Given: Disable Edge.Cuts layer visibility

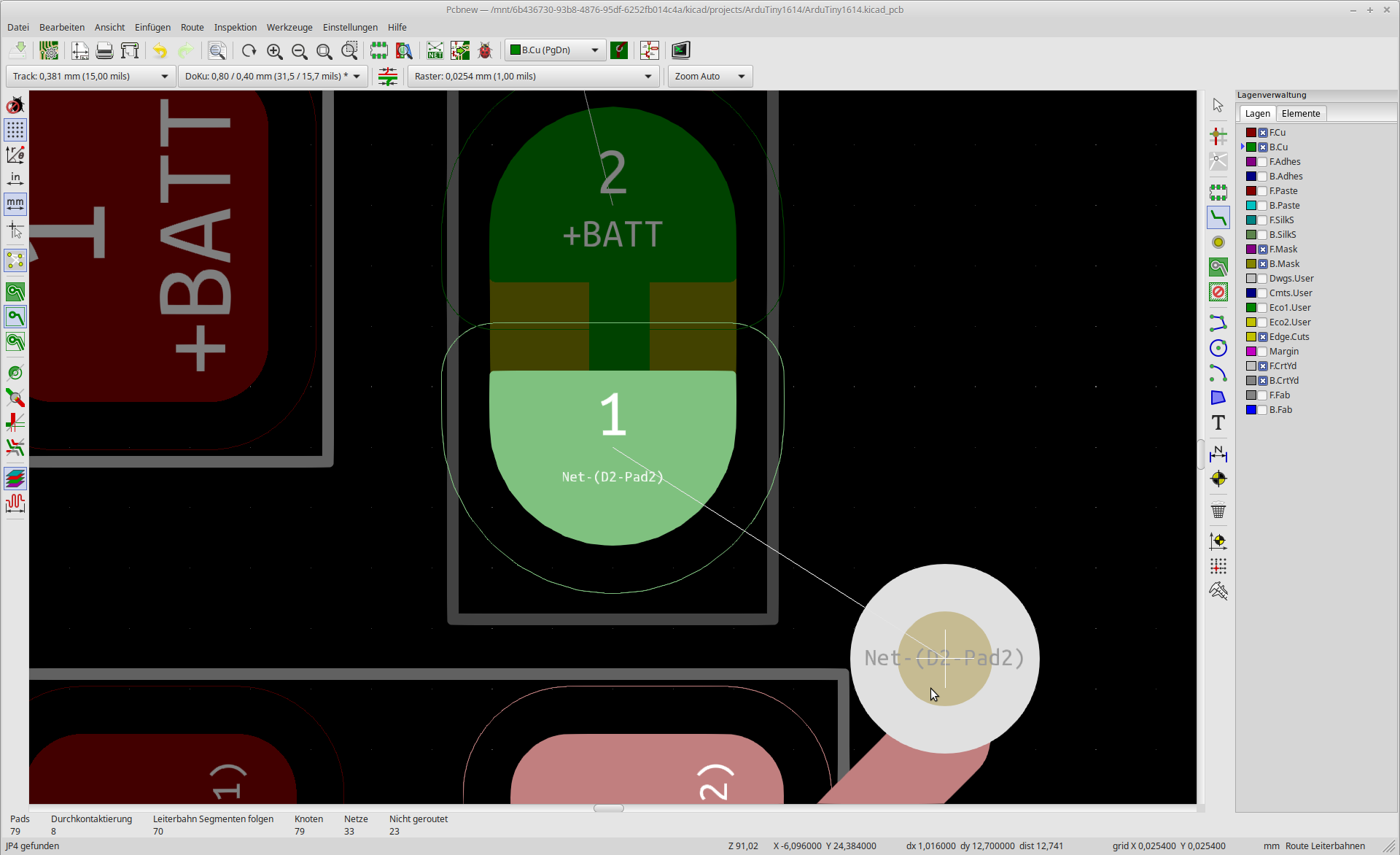Looking at the screenshot, I should (1263, 337).
